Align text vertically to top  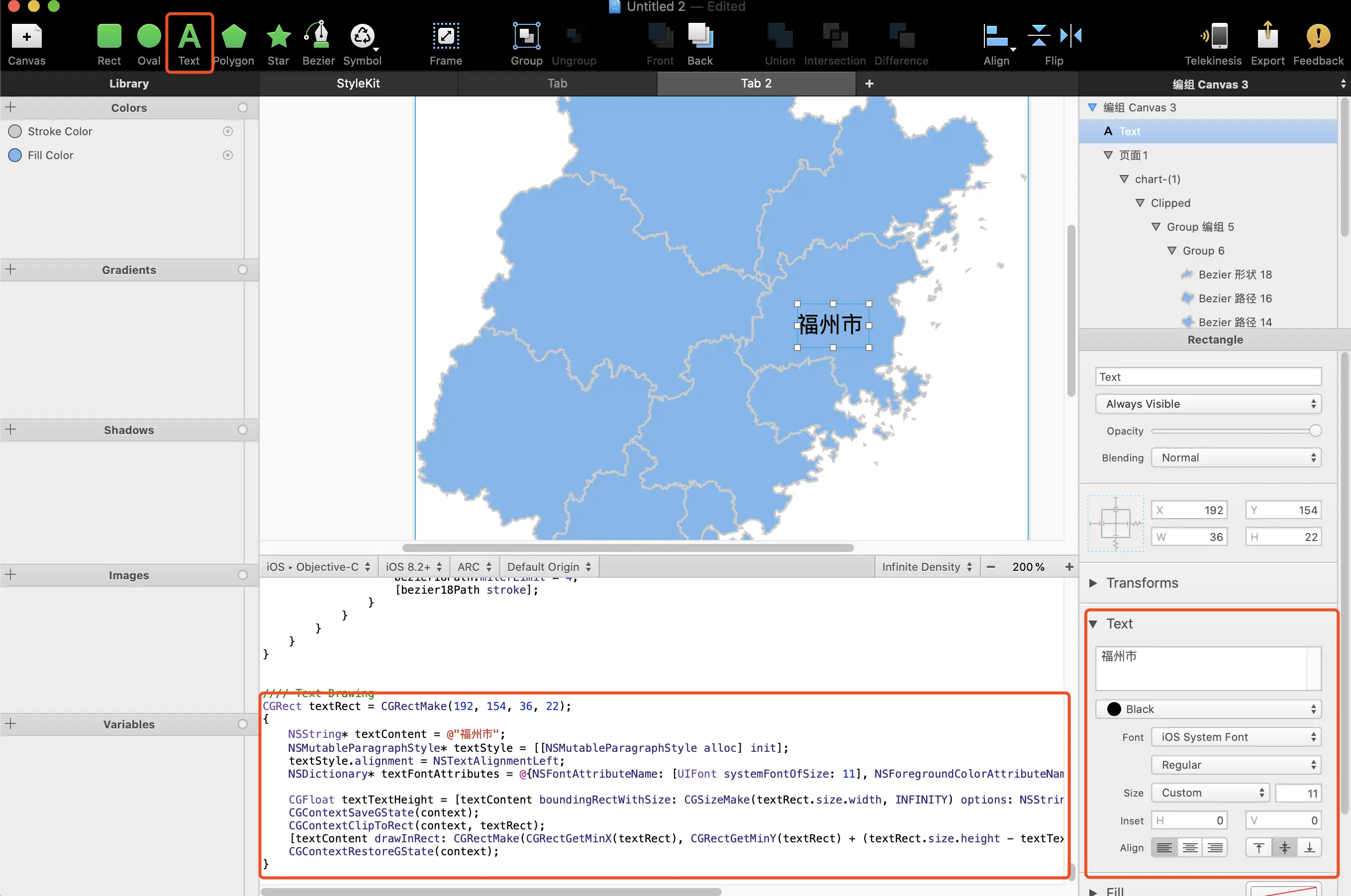point(1259,847)
